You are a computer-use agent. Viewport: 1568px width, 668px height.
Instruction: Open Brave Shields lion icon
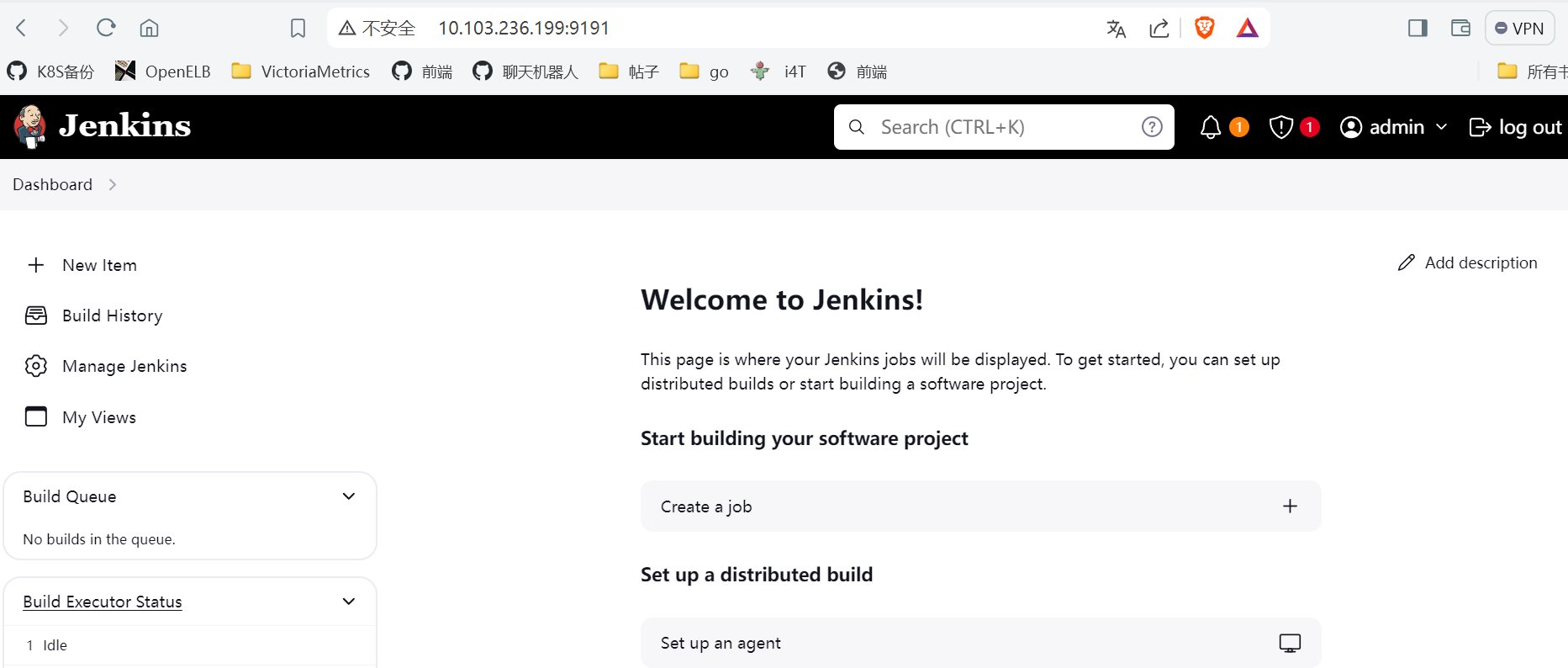(1205, 29)
